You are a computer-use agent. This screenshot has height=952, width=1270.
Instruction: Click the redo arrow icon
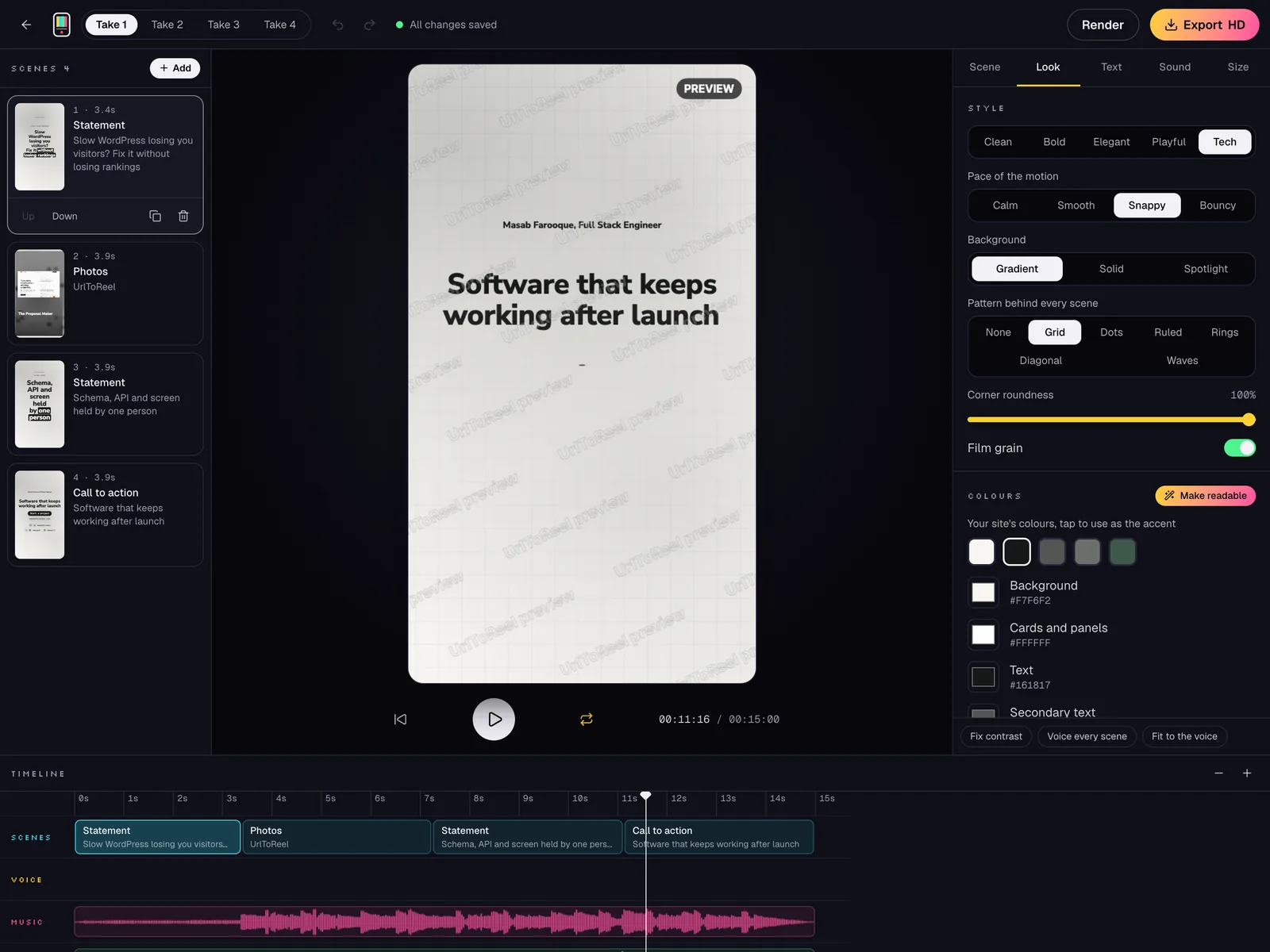click(x=370, y=25)
